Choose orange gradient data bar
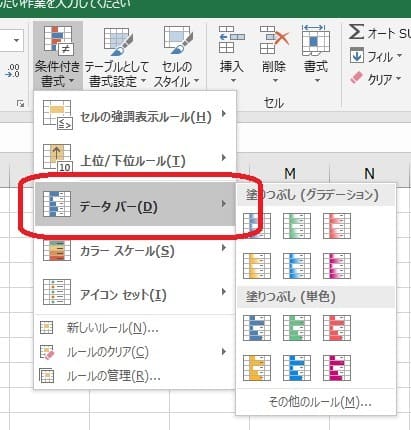The width and height of the screenshot is (411, 430). (x=257, y=266)
